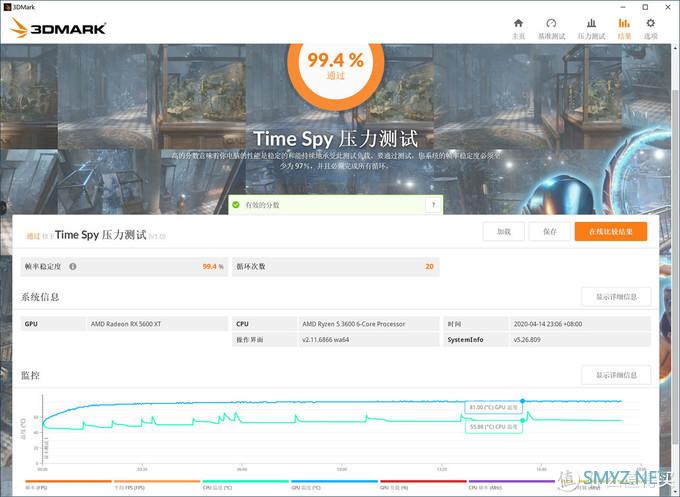Click the 监控 section heading
Viewport: 680px width, 497px height.
[30, 375]
